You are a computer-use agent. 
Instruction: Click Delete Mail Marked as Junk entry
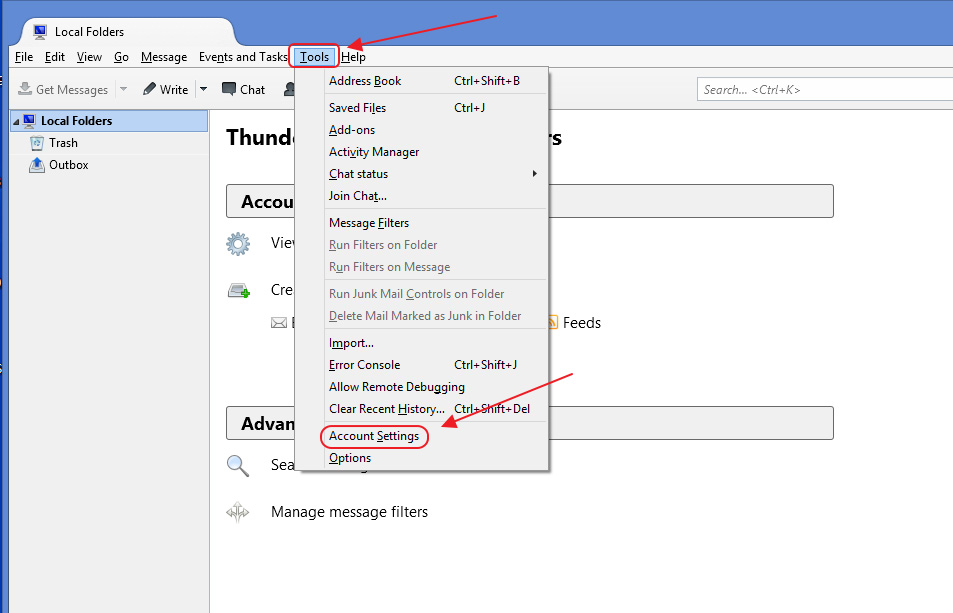point(436,316)
